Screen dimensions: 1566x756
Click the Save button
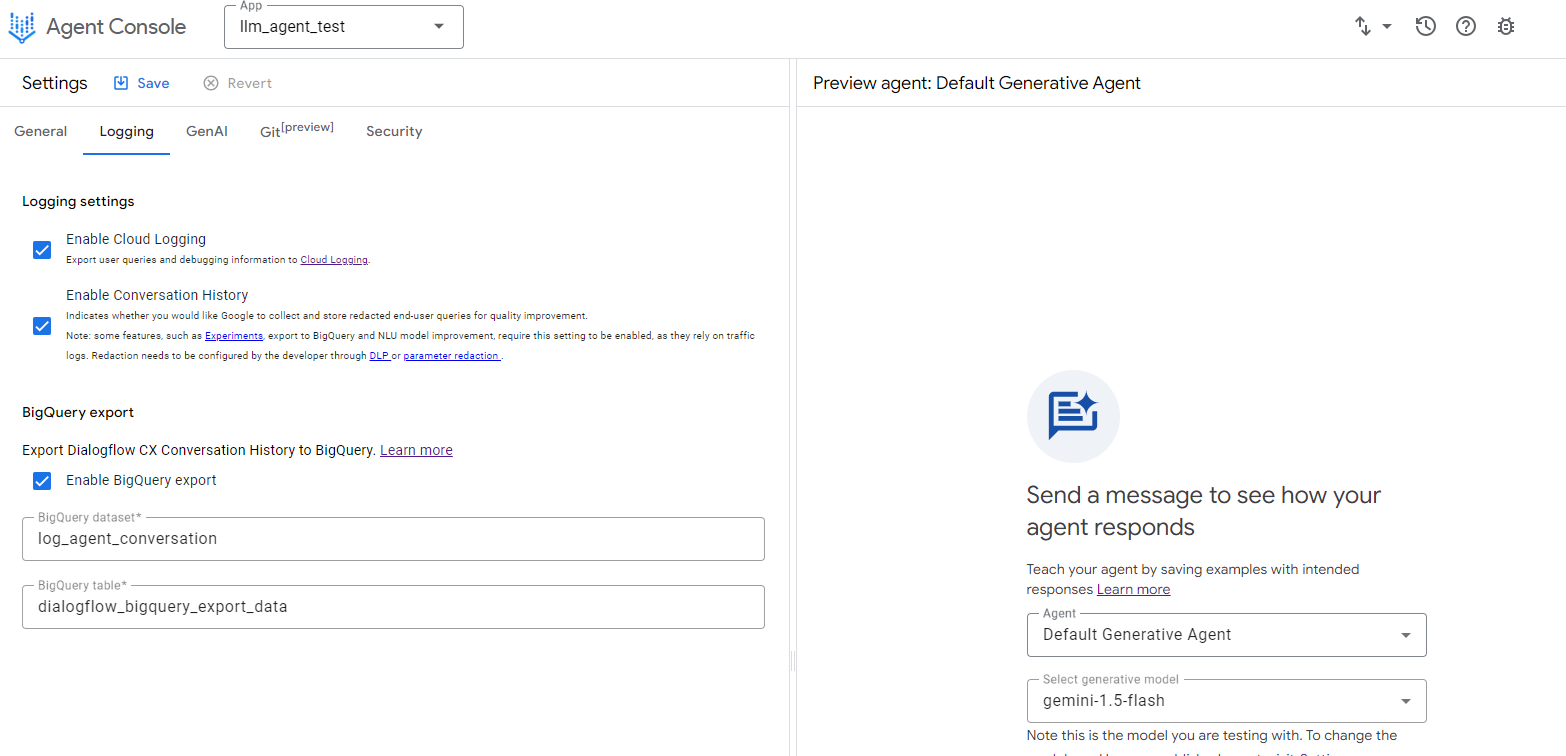tap(141, 83)
